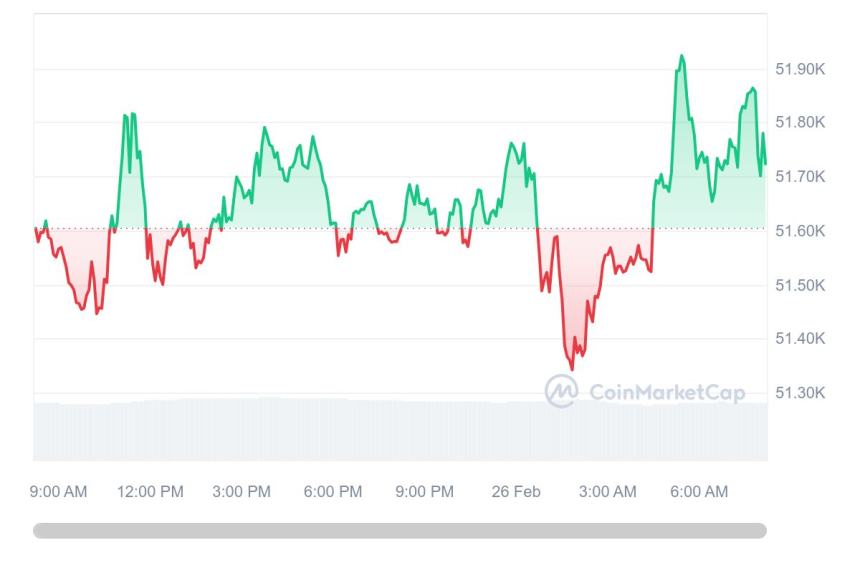Screen dimensions: 860x573
Task: Click the 51.90K price axis label
Action: [800, 69]
